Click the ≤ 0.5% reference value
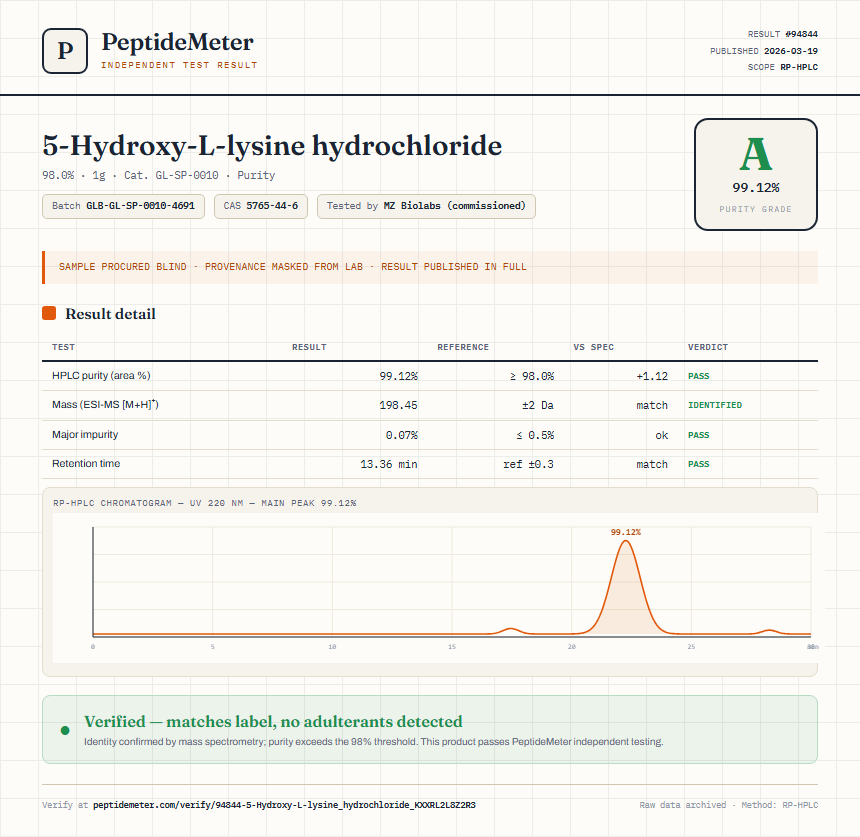 pyautogui.click(x=535, y=435)
